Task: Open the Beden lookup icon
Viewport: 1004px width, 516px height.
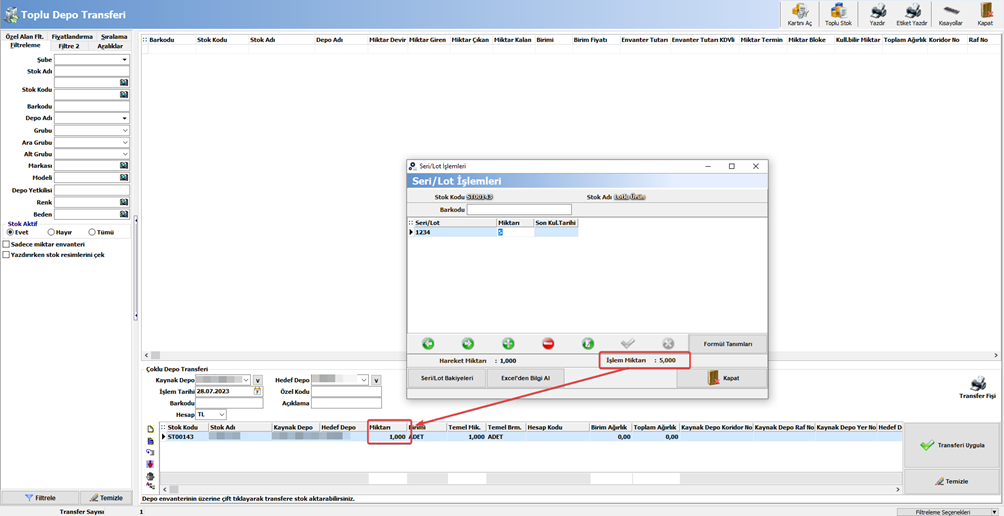Action: [124, 214]
